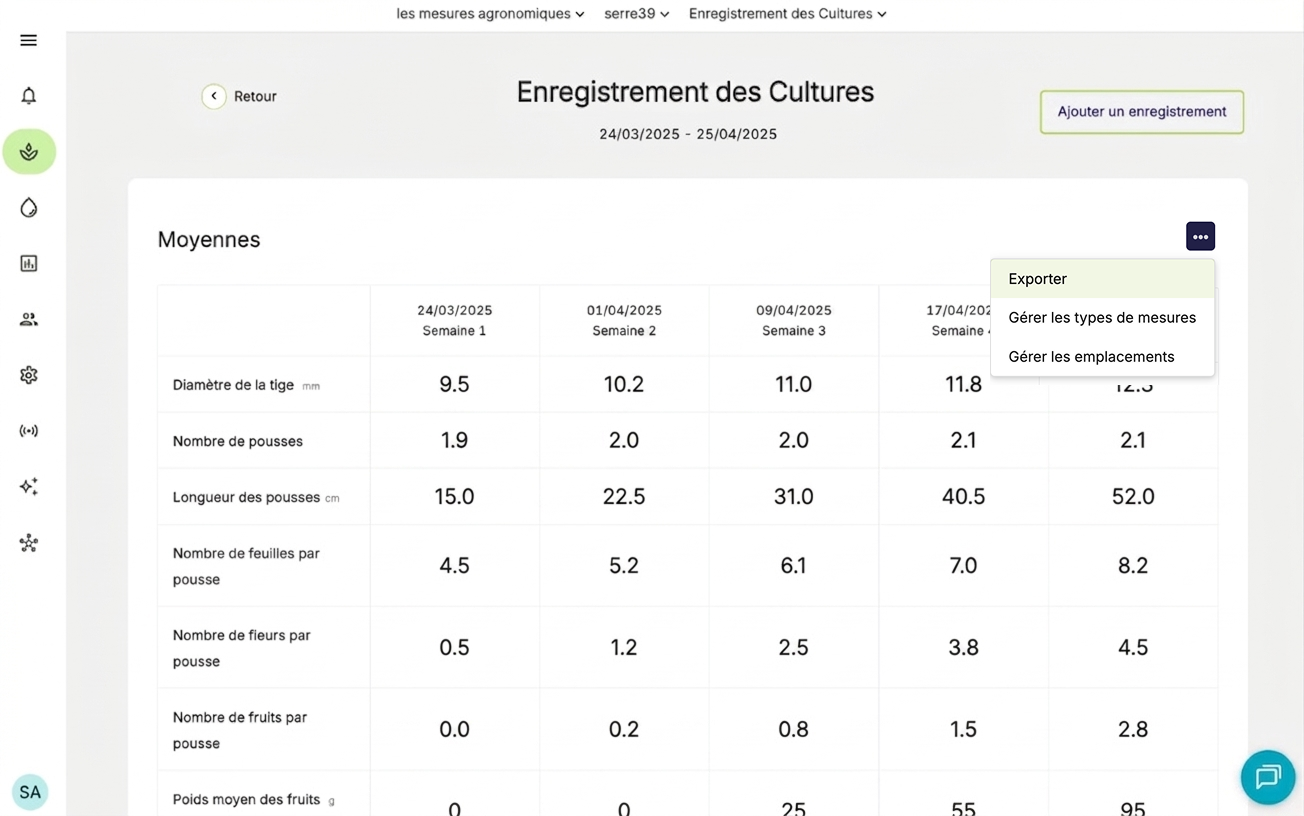Click 'Diamètre de la tige' row label
The image size is (1304, 816).
click(x=233, y=385)
